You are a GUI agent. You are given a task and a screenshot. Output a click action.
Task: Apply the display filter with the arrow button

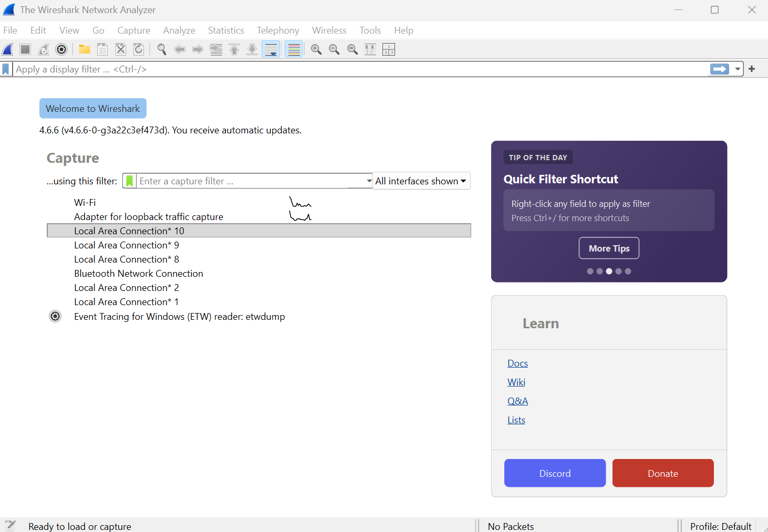pyautogui.click(x=720, y=69)
